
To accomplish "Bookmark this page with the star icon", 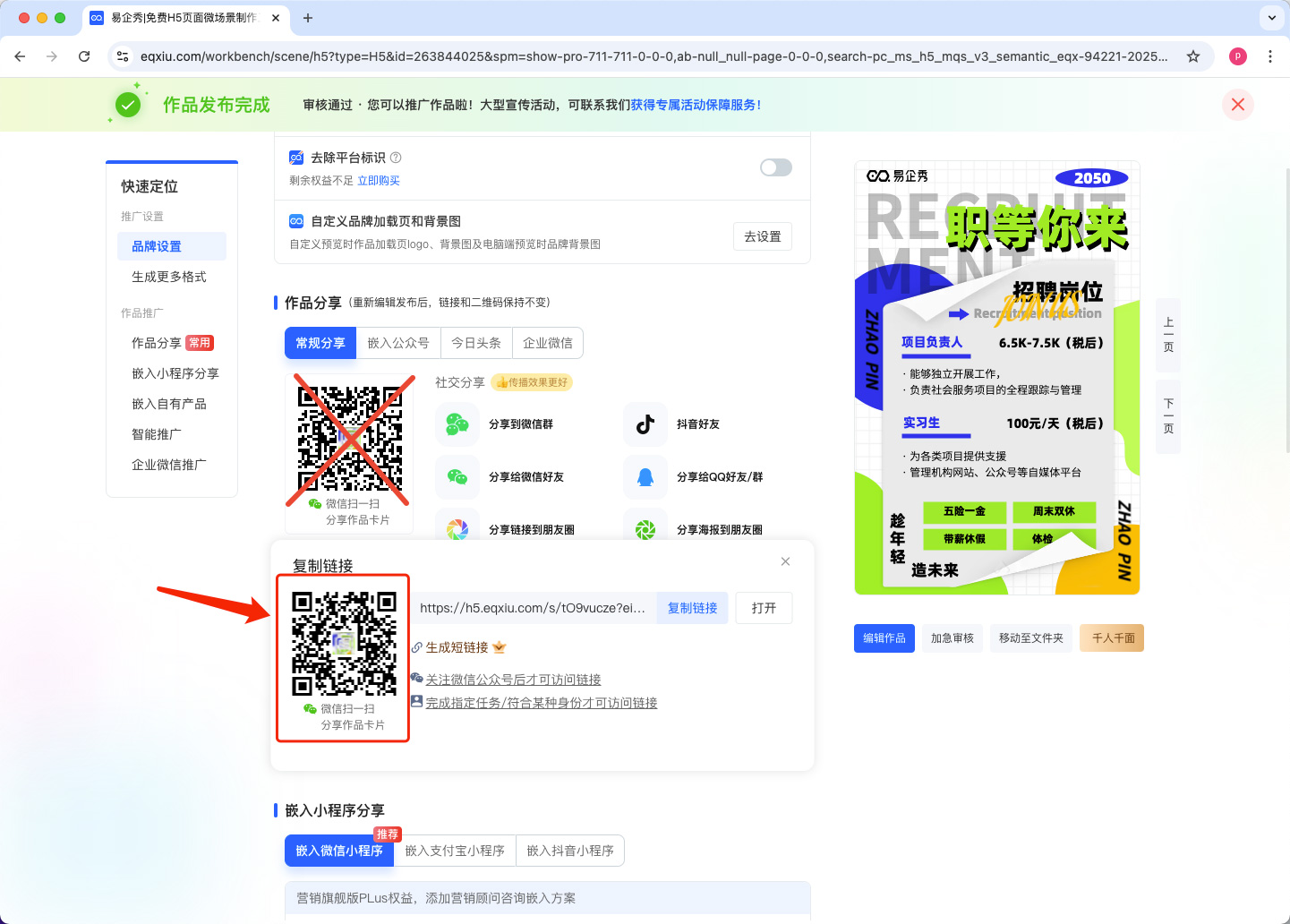I will (x=1193, y=56).
